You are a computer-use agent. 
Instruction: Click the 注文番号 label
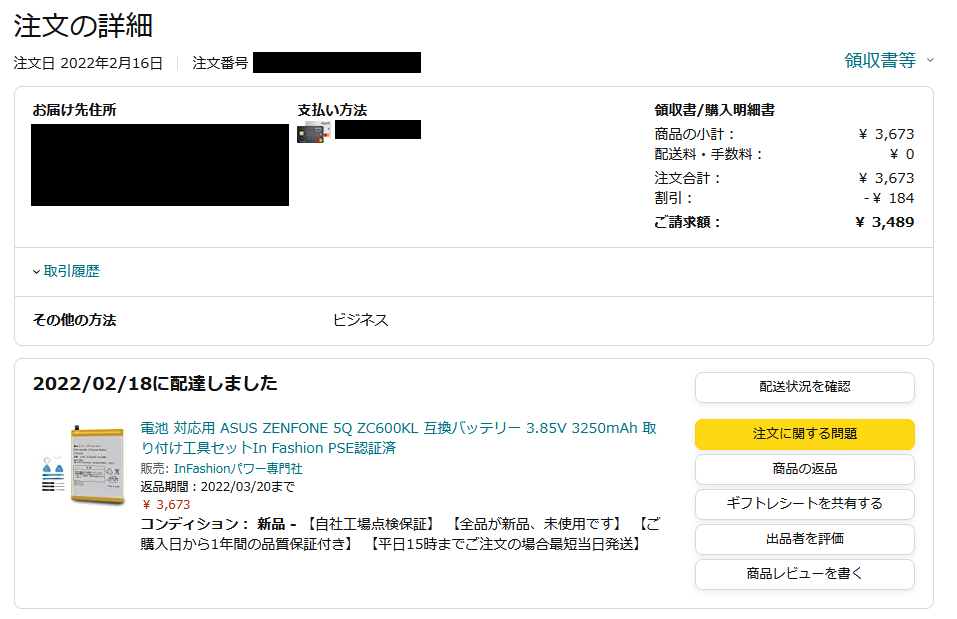pos(220,63)
